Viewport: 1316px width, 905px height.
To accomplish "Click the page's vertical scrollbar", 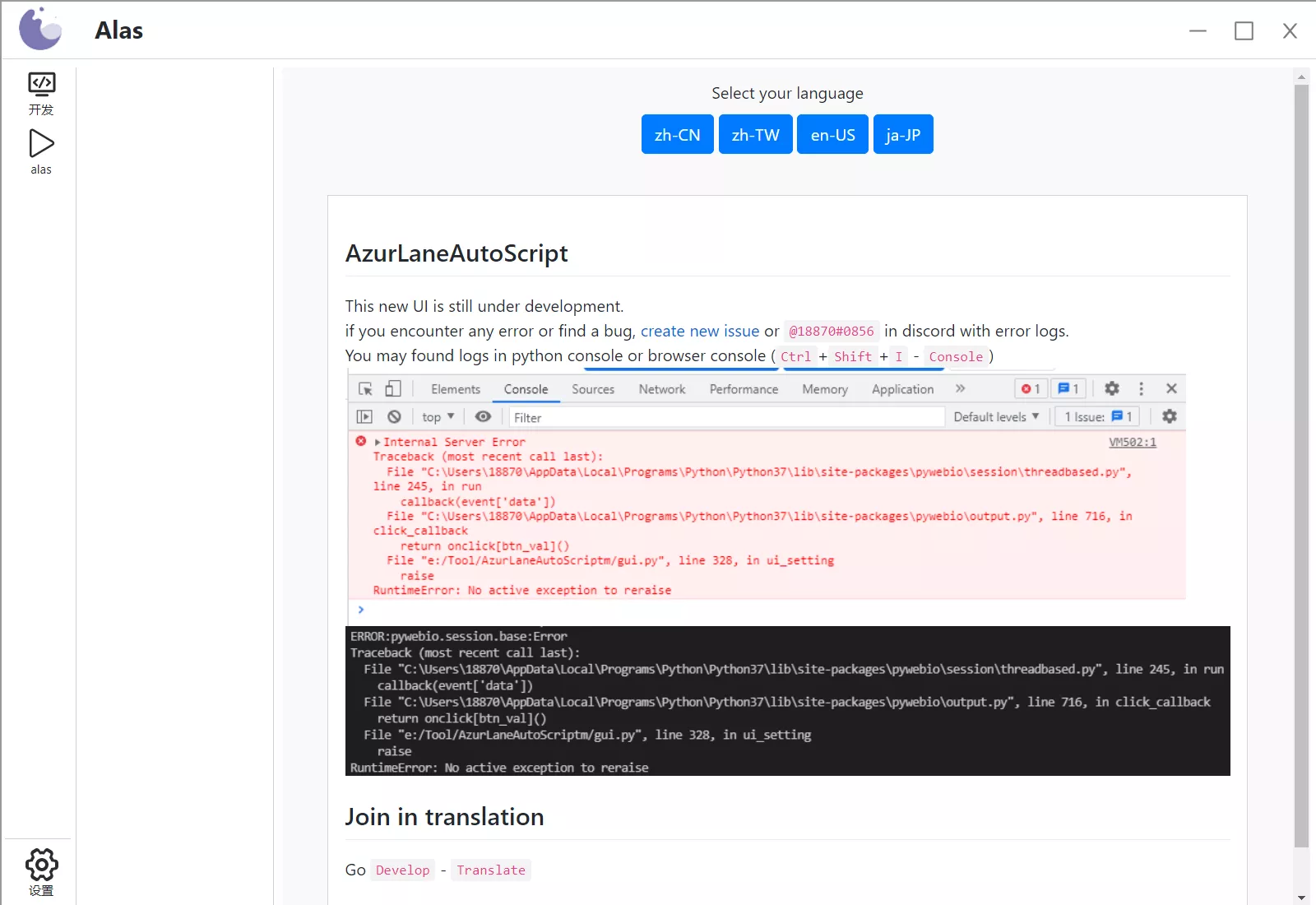I will (x=1301, y=461).
